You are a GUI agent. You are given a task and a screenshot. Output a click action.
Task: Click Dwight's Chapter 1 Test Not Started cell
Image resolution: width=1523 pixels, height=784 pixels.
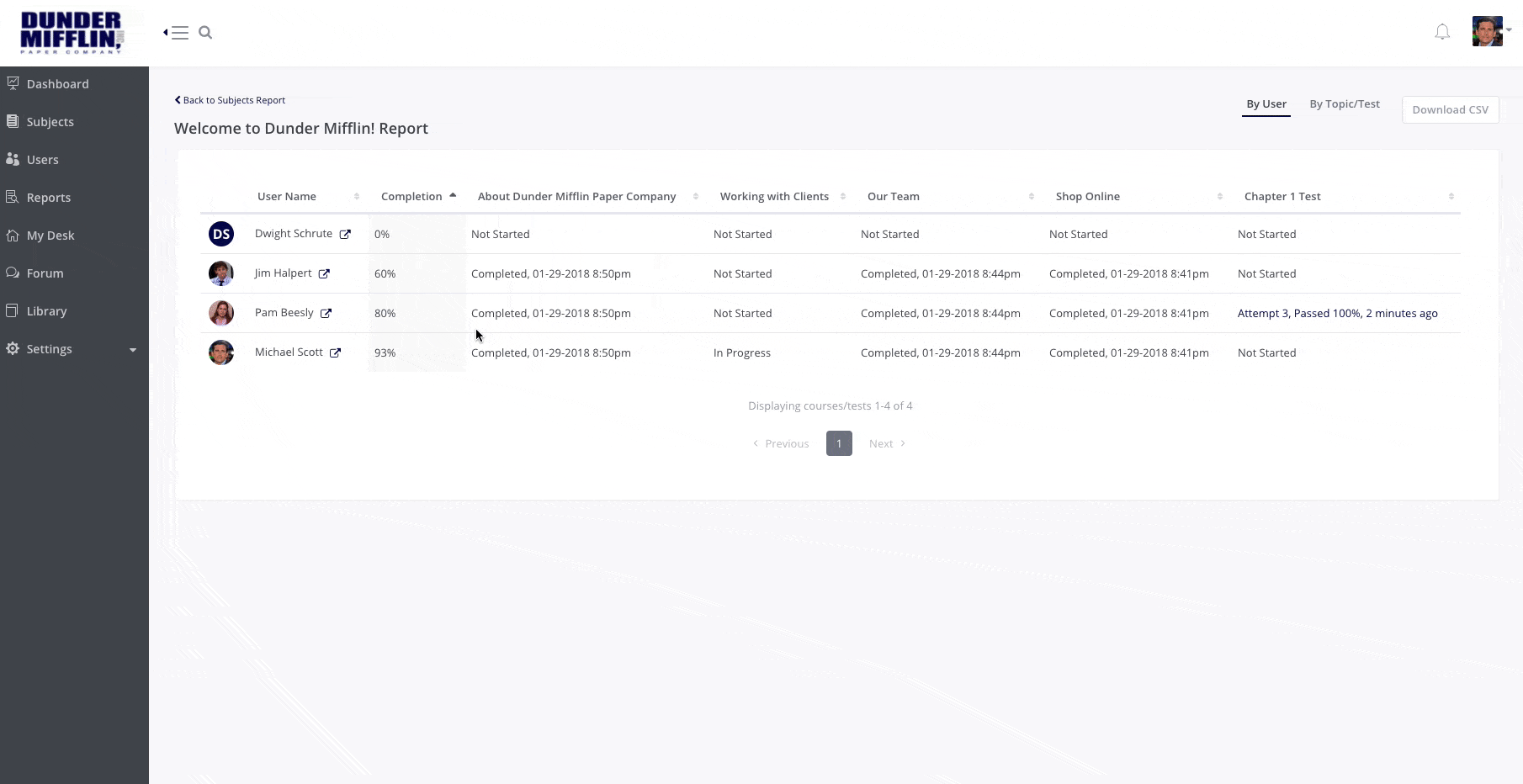[1266, 235]
